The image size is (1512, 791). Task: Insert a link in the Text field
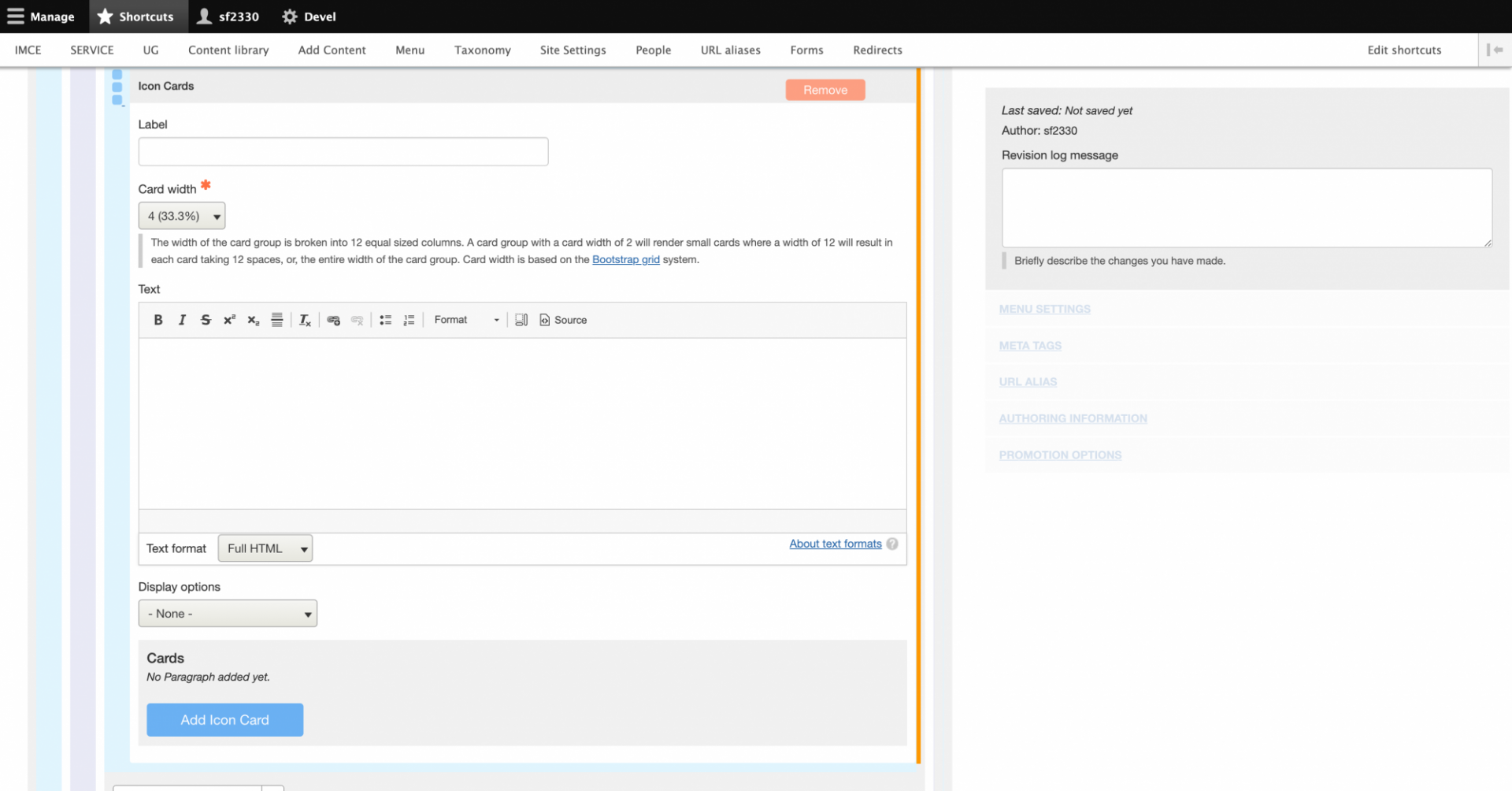click(333, 320)
